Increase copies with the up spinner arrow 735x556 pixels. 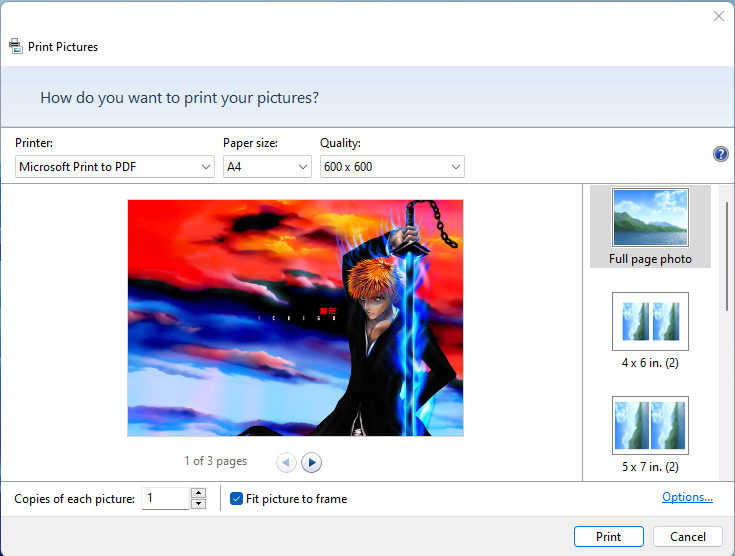coord(199,493)
